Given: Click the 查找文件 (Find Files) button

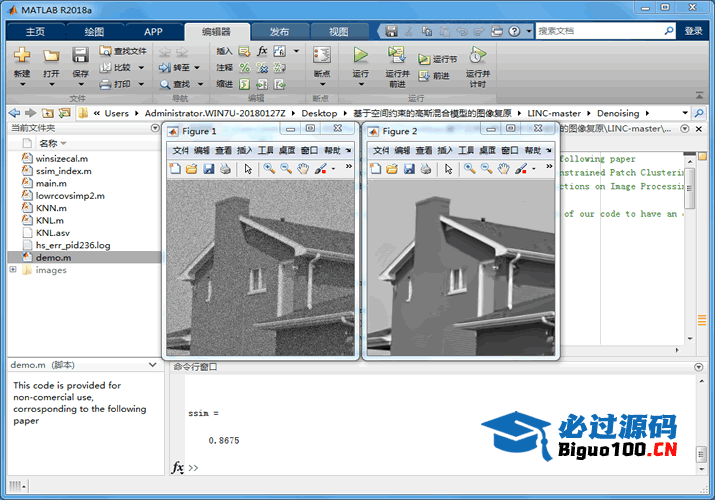Looking at the screenshot, I should click(x=124, y=51).
